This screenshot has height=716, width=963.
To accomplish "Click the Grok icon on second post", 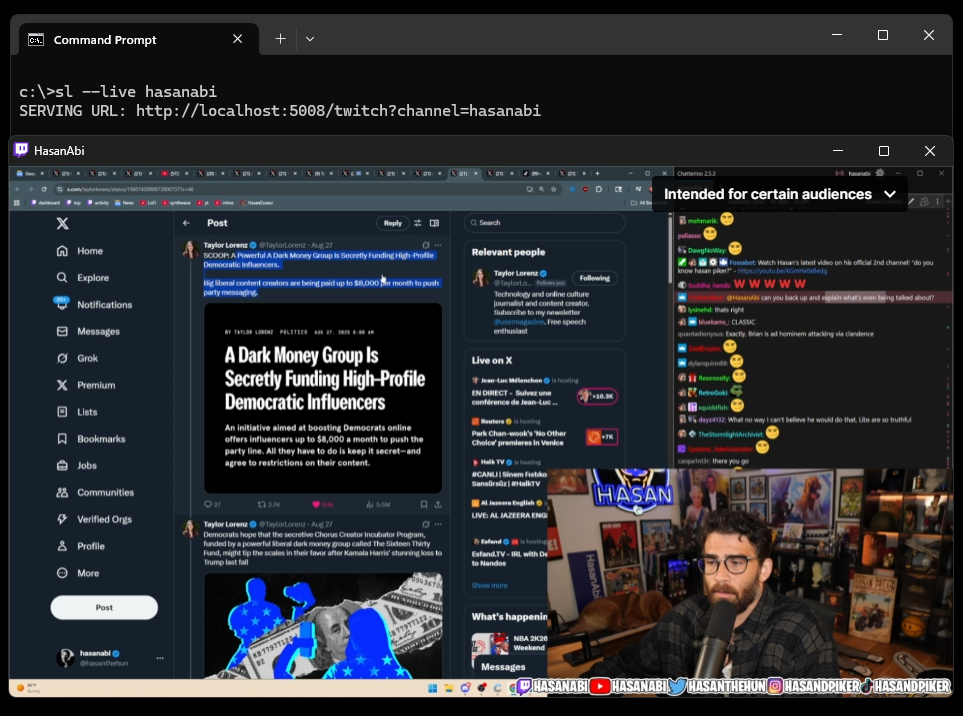I will [x=426, y=524].
